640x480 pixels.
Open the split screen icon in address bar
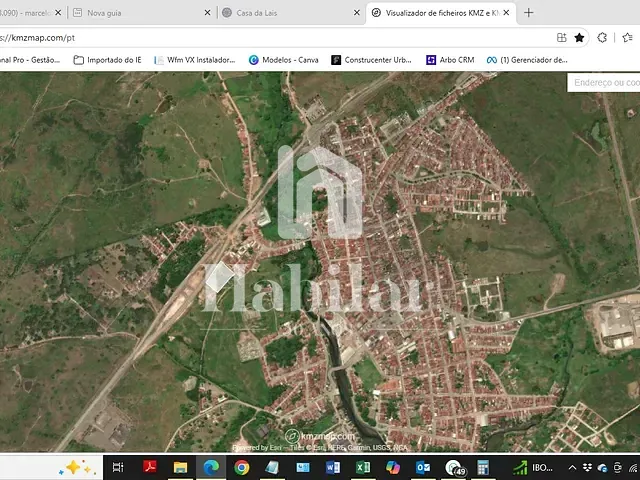[x=562, y=38]
